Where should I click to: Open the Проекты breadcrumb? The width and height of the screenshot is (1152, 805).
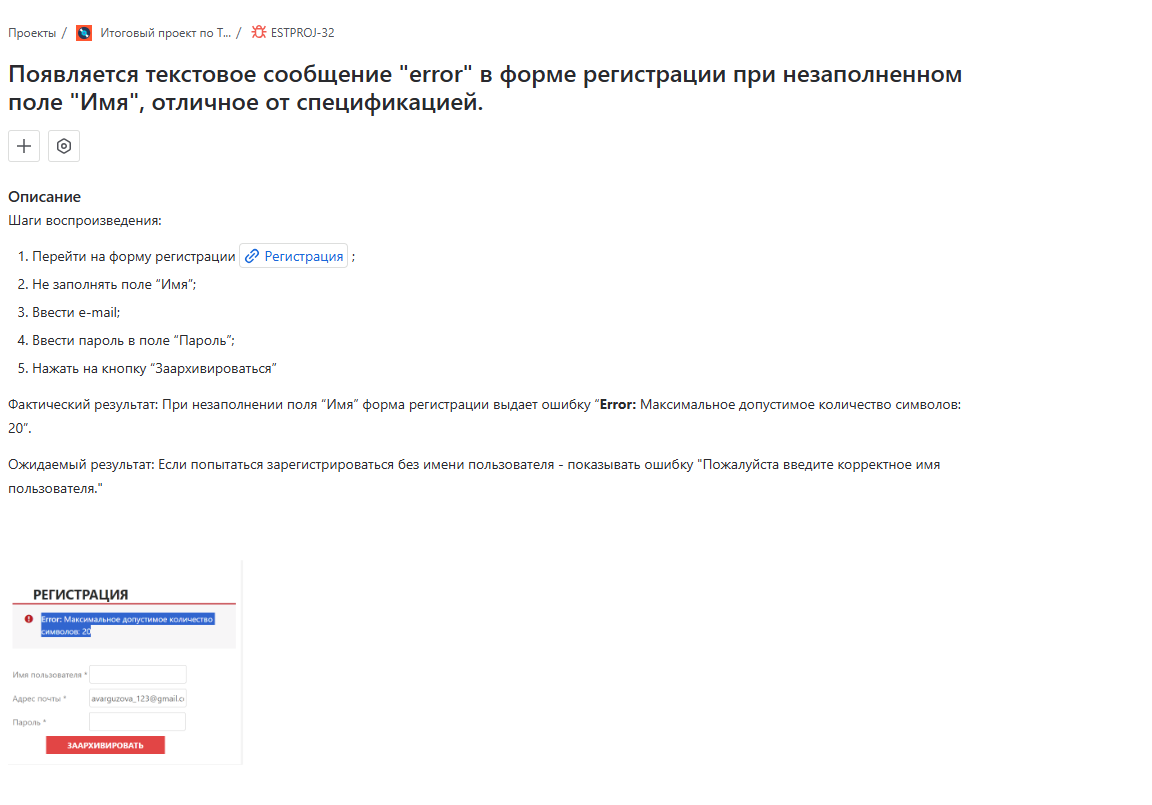point(32,33)
